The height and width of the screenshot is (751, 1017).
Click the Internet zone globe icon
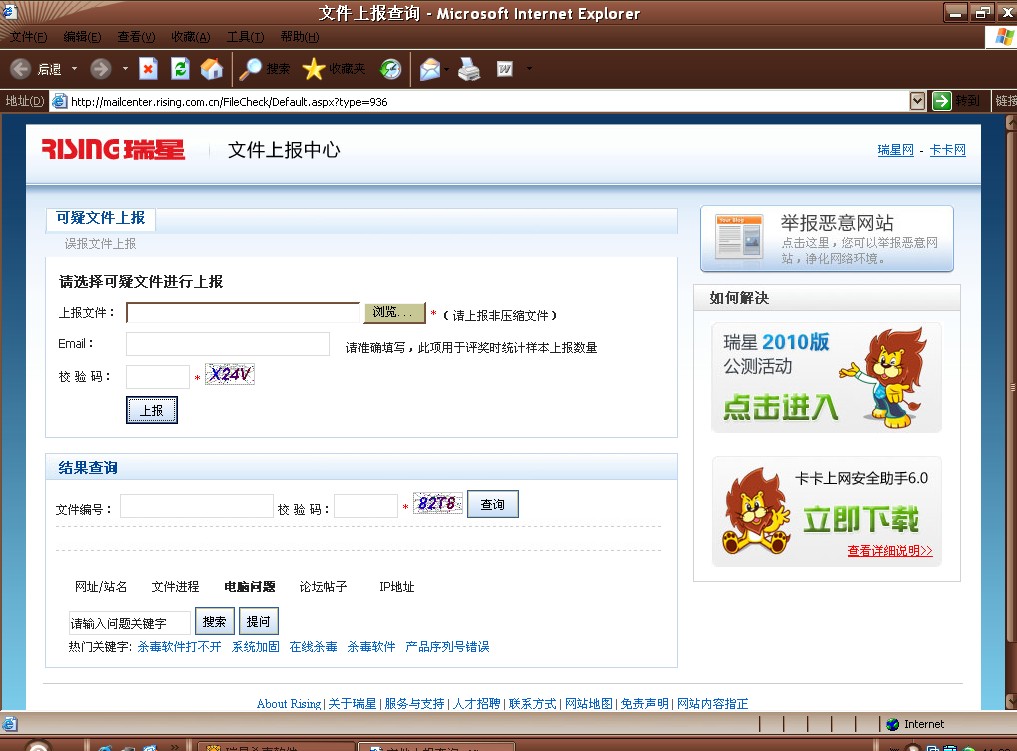click(x=892, y=724)
